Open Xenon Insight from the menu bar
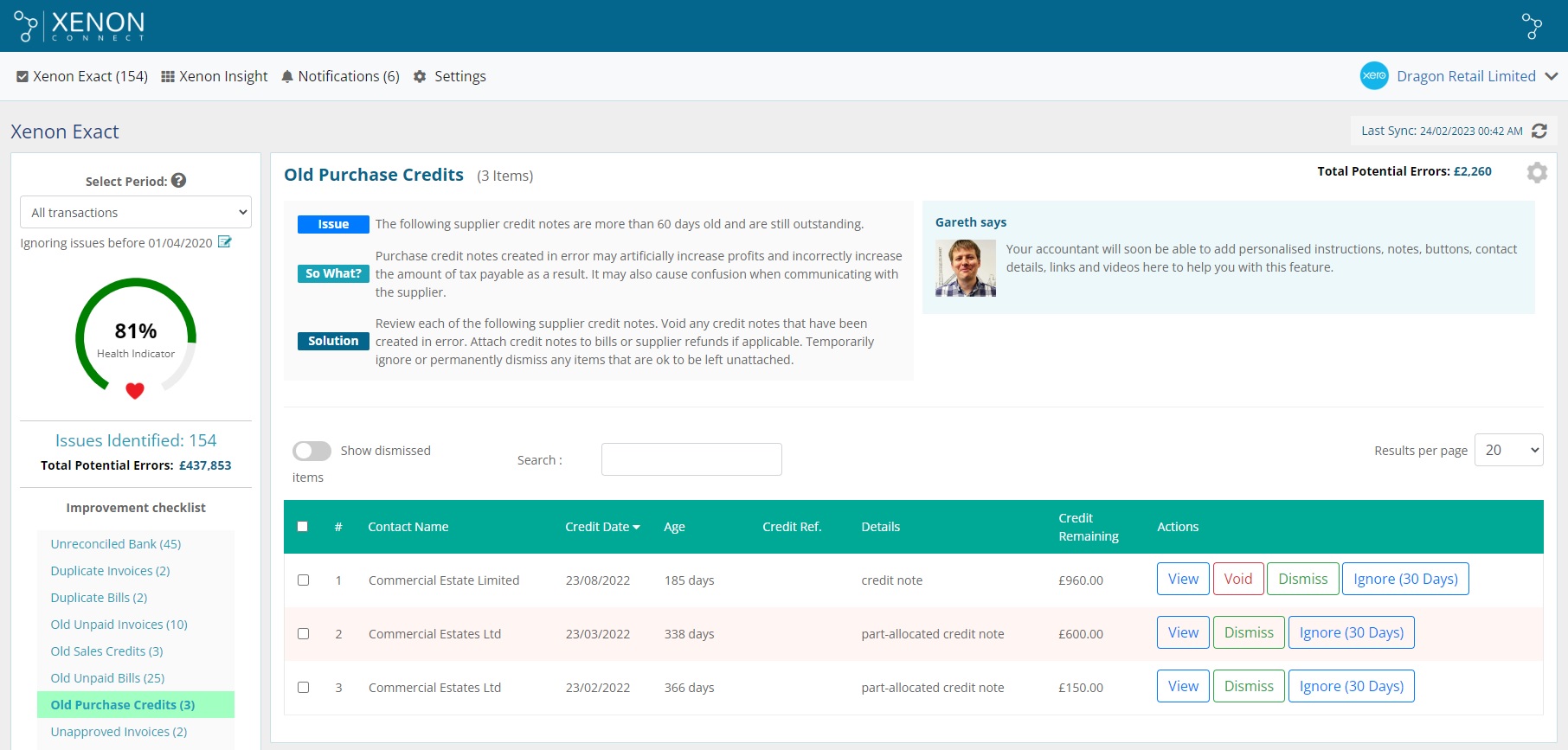This screenshot has width=1568, height=750. pos(215,76)
